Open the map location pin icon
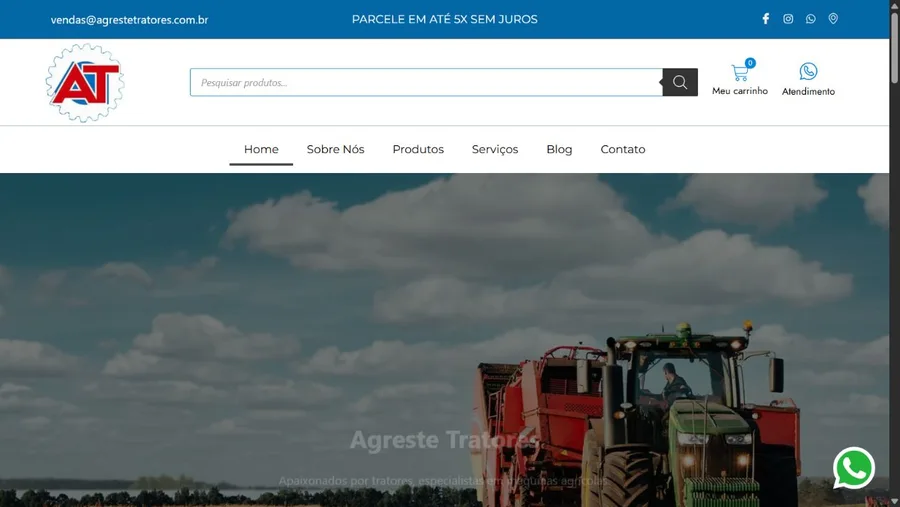The width and height of the screenshot is (900, 507). [x=833, y=19]
